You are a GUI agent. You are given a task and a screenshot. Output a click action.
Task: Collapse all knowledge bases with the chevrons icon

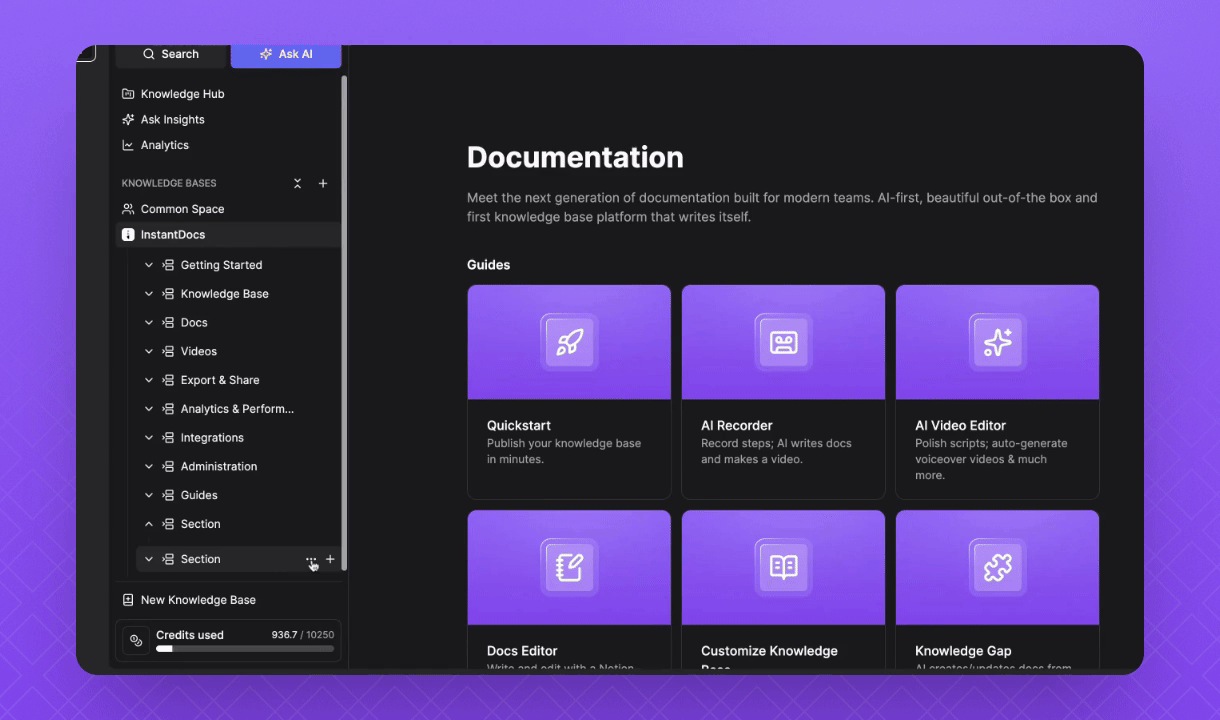(x=297, y=184)
